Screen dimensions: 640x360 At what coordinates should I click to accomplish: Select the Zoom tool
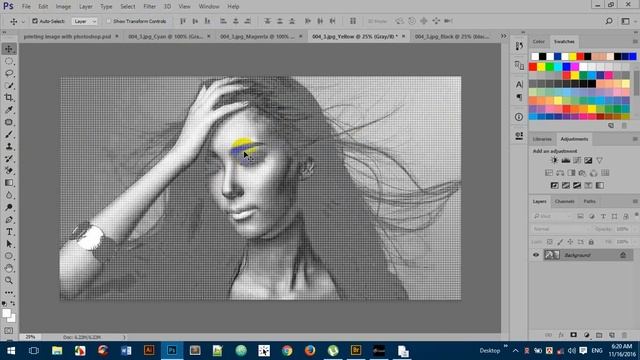coord(9,280)
